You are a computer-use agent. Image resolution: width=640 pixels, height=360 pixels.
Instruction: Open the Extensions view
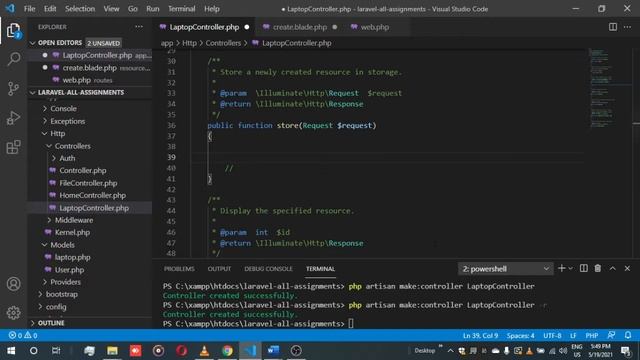coord(13,147)
